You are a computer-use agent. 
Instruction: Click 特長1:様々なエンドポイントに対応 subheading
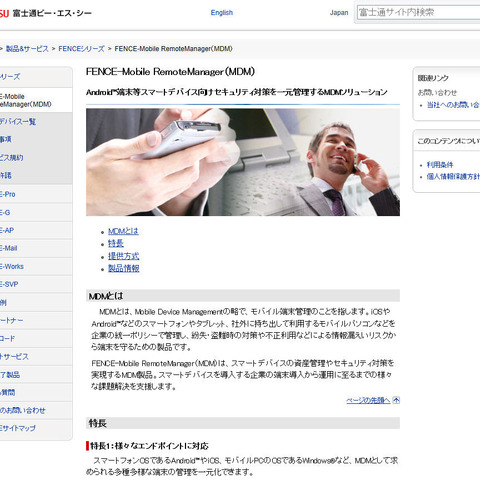point(149,446)
